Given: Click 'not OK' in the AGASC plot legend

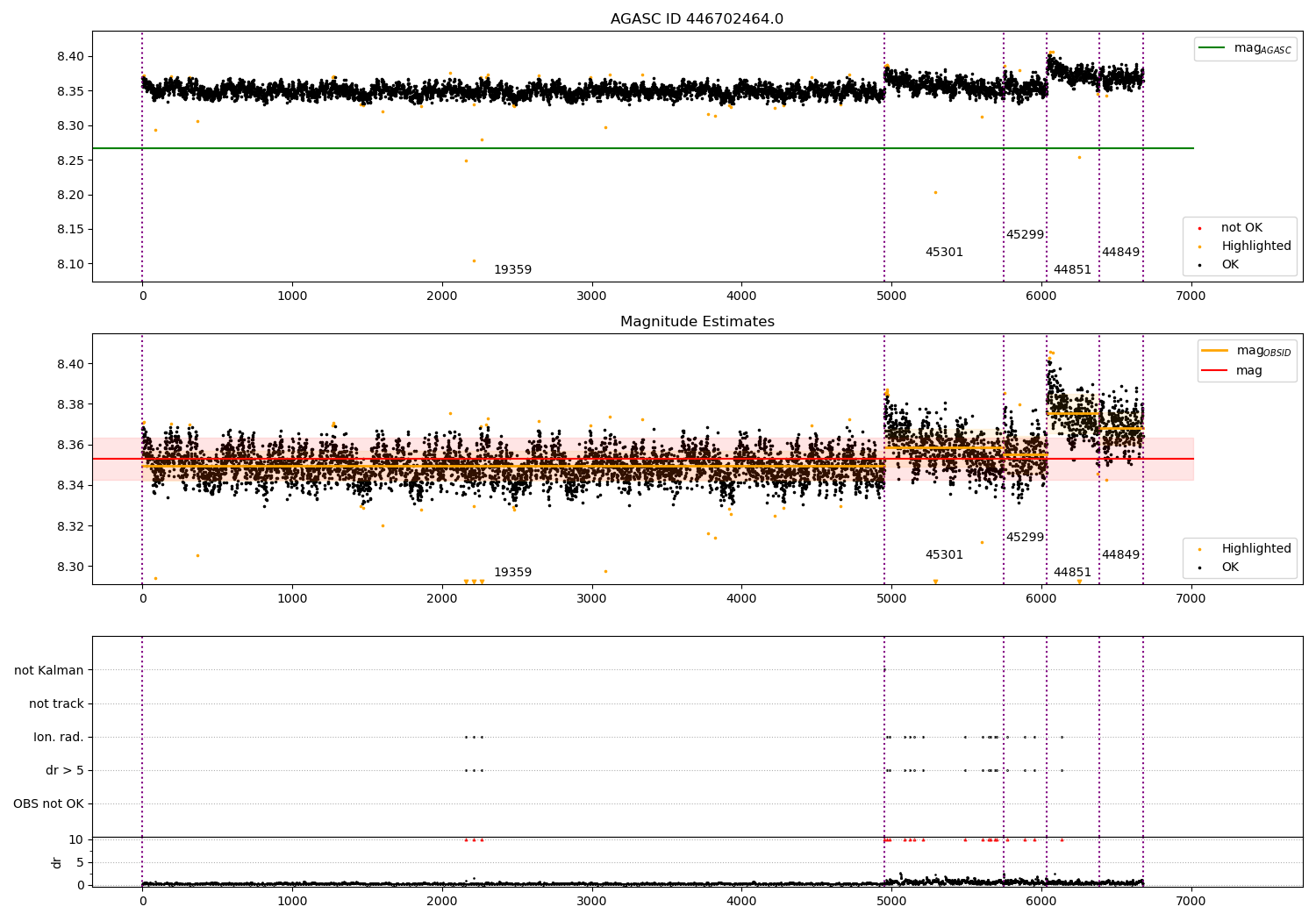Looking at the screenshot, I should point(1241,228).
